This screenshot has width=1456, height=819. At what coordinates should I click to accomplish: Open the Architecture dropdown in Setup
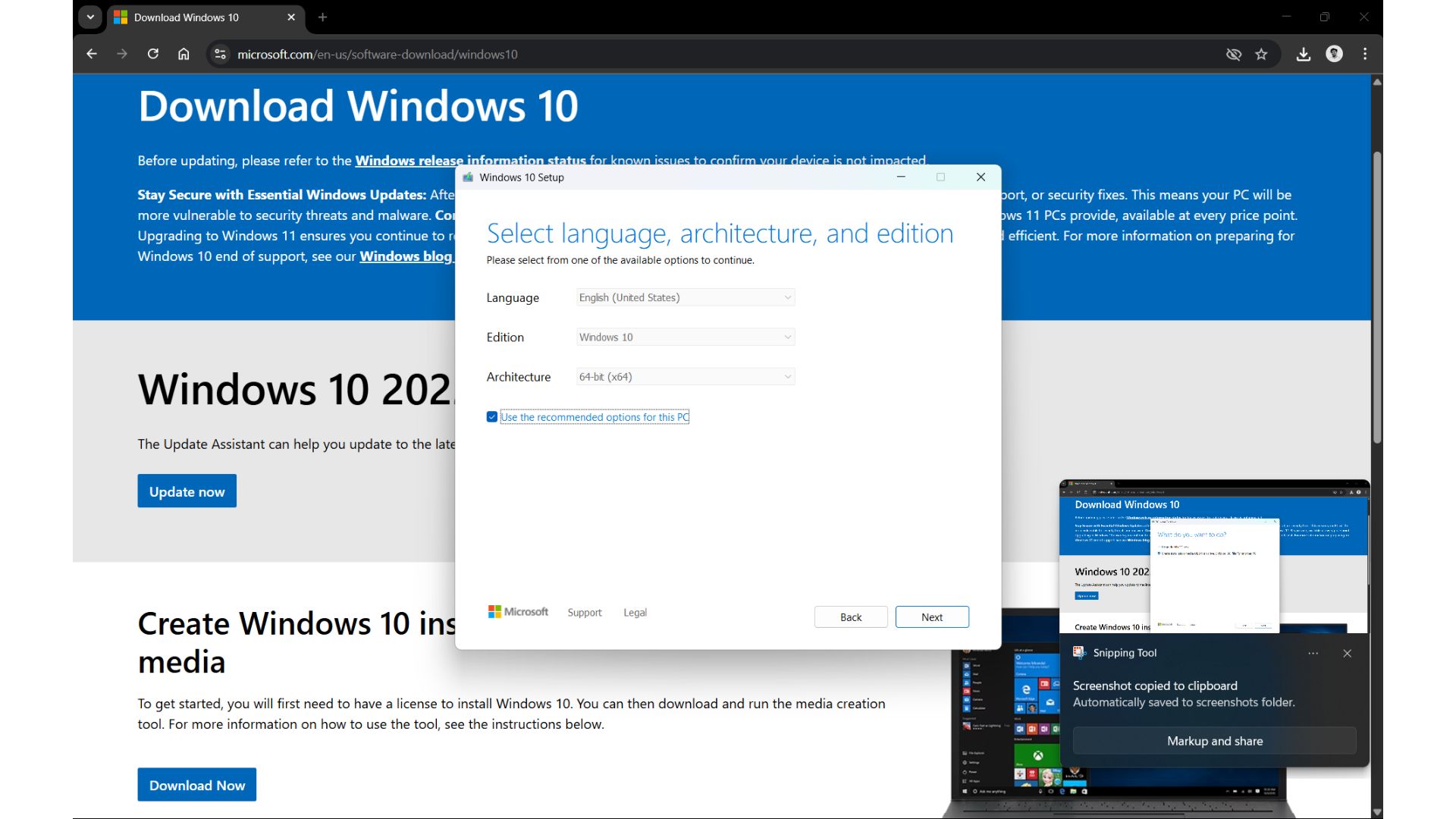point(686,376)
